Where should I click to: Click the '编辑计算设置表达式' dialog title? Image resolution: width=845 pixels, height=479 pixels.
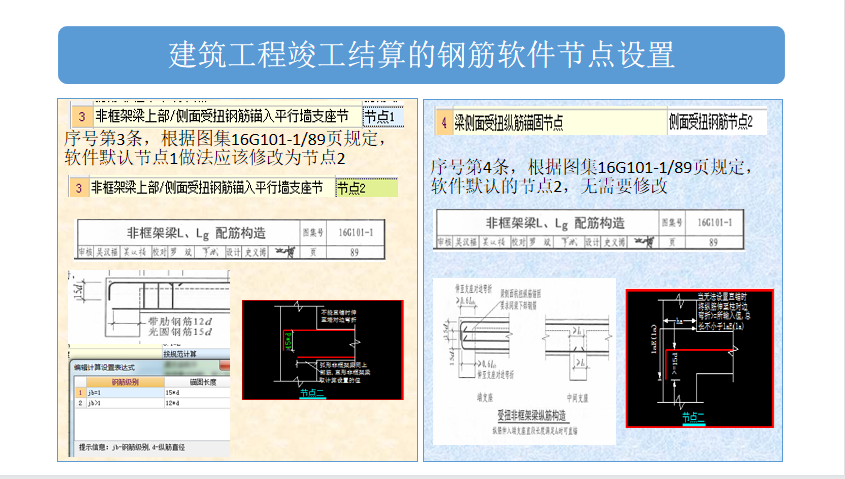click(105, 367)
